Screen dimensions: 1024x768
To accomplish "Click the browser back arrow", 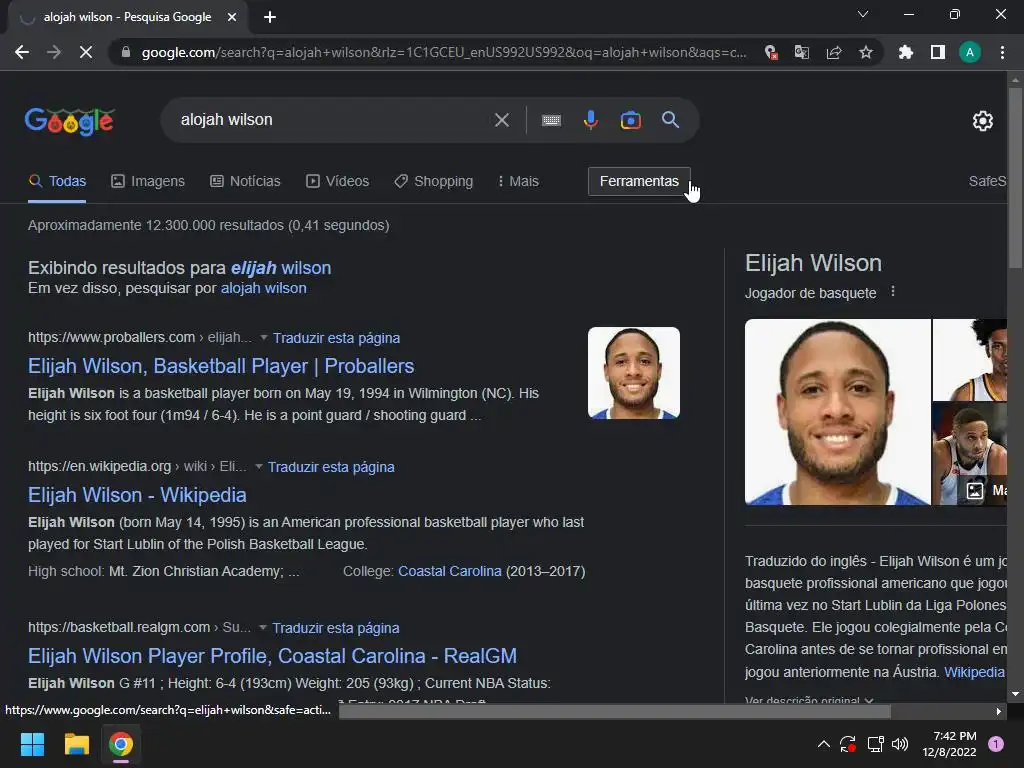I will click(x=22, y=52).
